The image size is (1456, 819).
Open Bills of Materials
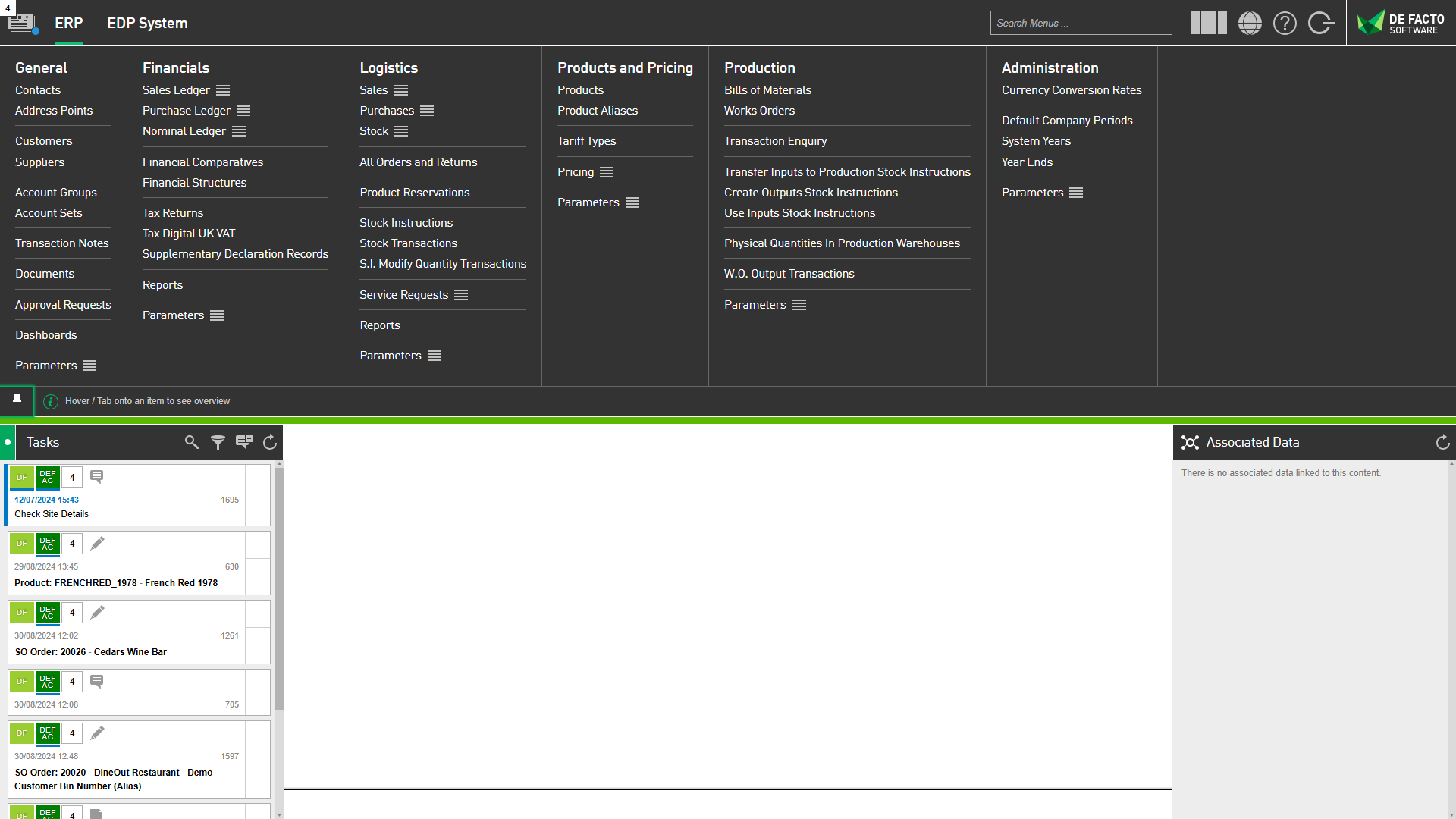point(767,89)
